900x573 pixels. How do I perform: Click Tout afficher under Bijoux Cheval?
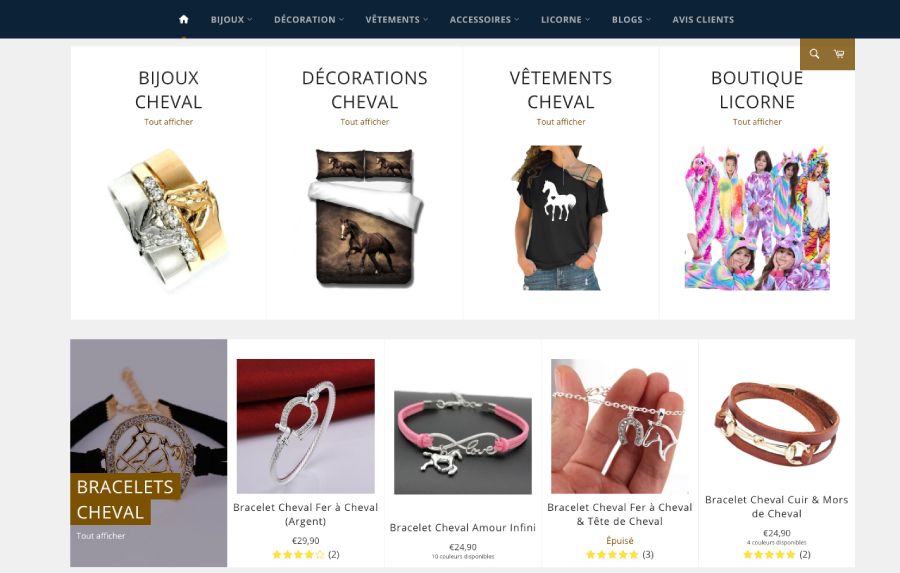169,122
